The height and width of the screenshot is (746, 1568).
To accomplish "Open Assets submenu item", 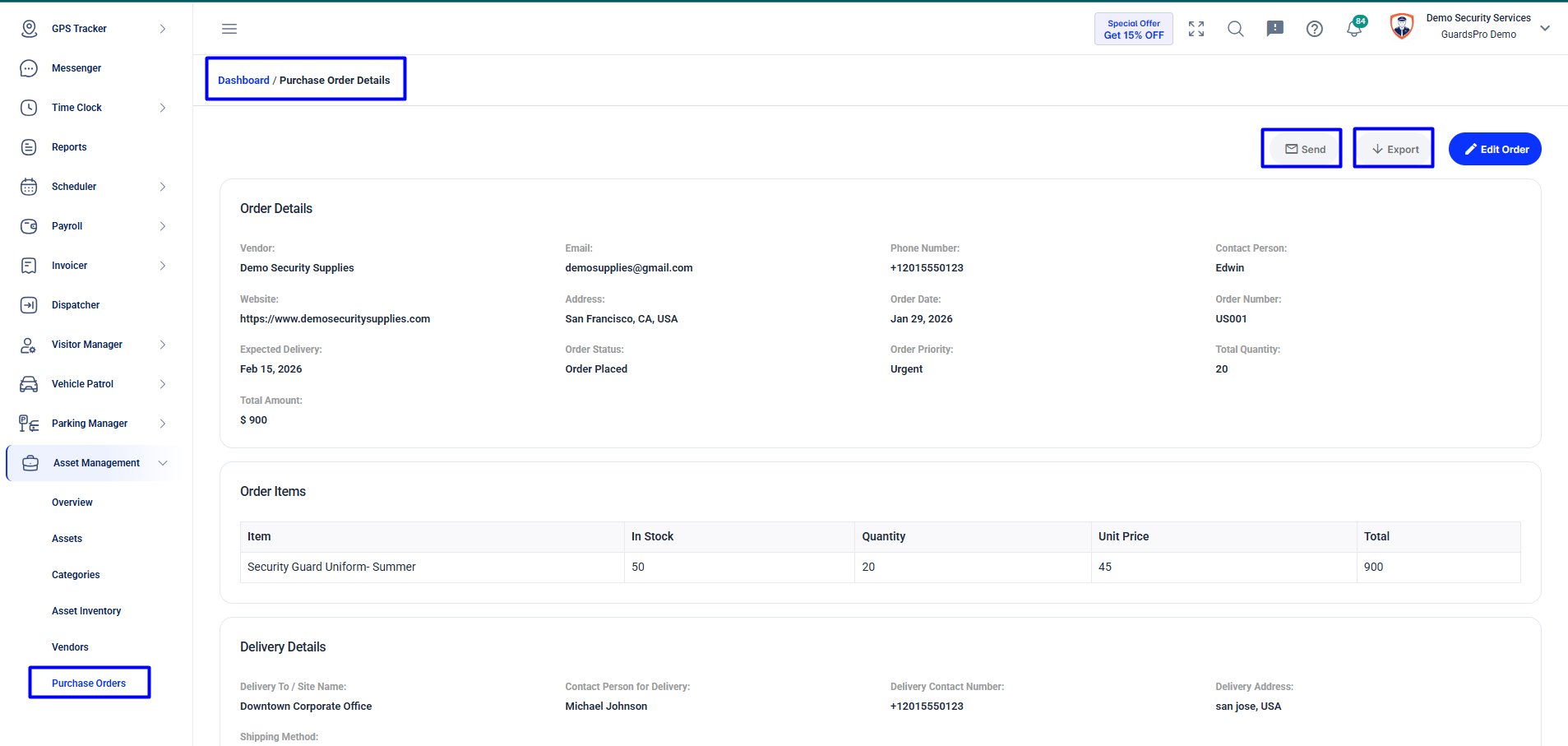I will click(x=67, y=539).
